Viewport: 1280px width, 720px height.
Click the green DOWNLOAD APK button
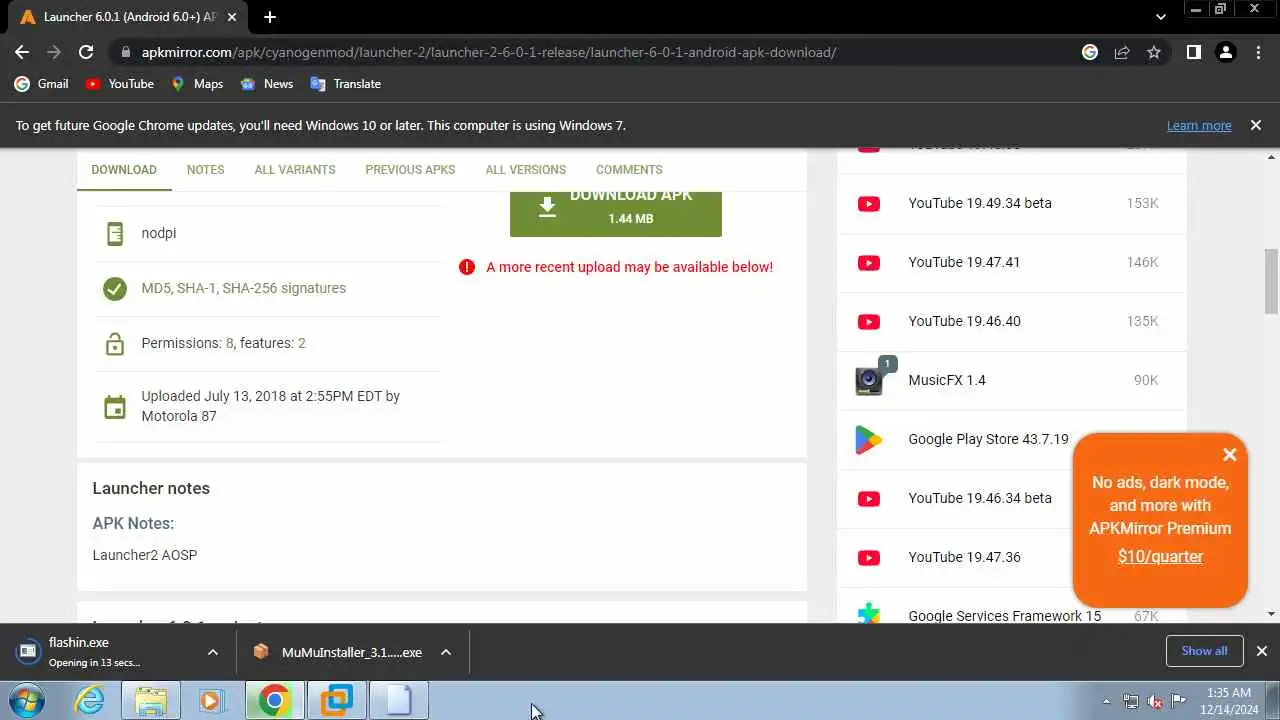point(616,213)
